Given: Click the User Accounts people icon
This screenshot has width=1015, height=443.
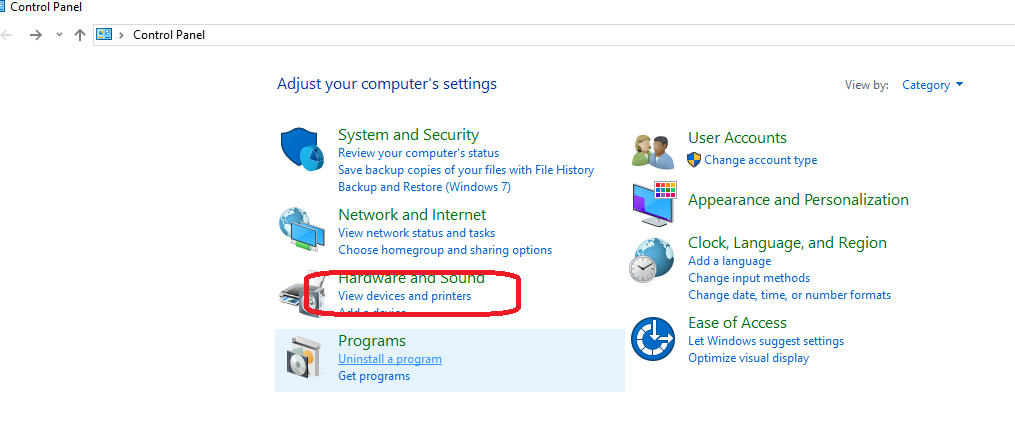Looking at the screenshot, I should 653,152.
